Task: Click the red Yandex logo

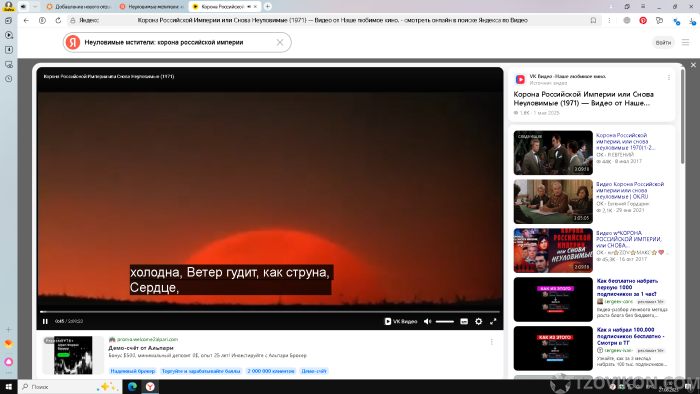Action: click(73, 42)
